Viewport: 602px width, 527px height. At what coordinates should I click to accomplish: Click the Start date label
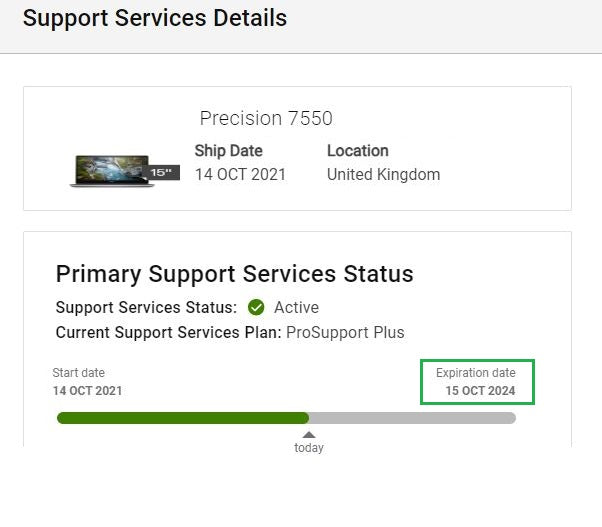(78, 373)
